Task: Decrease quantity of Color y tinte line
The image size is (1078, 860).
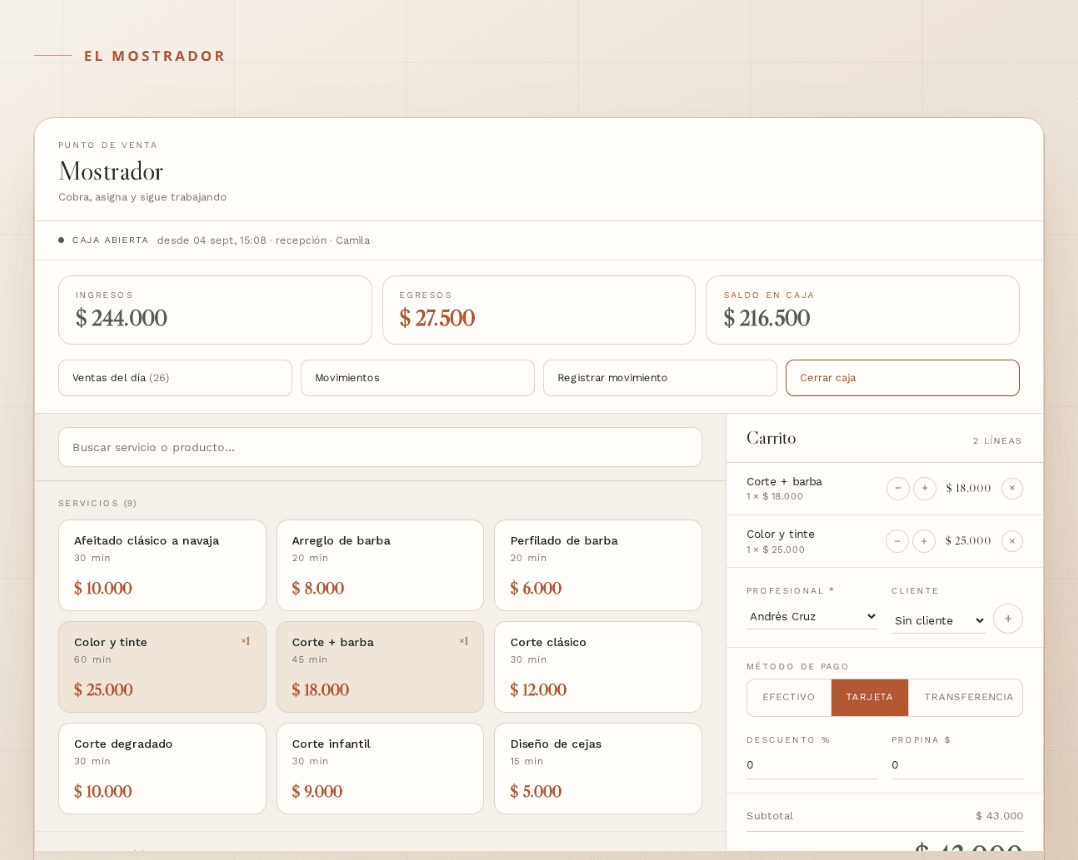Action: coord(897,541)
